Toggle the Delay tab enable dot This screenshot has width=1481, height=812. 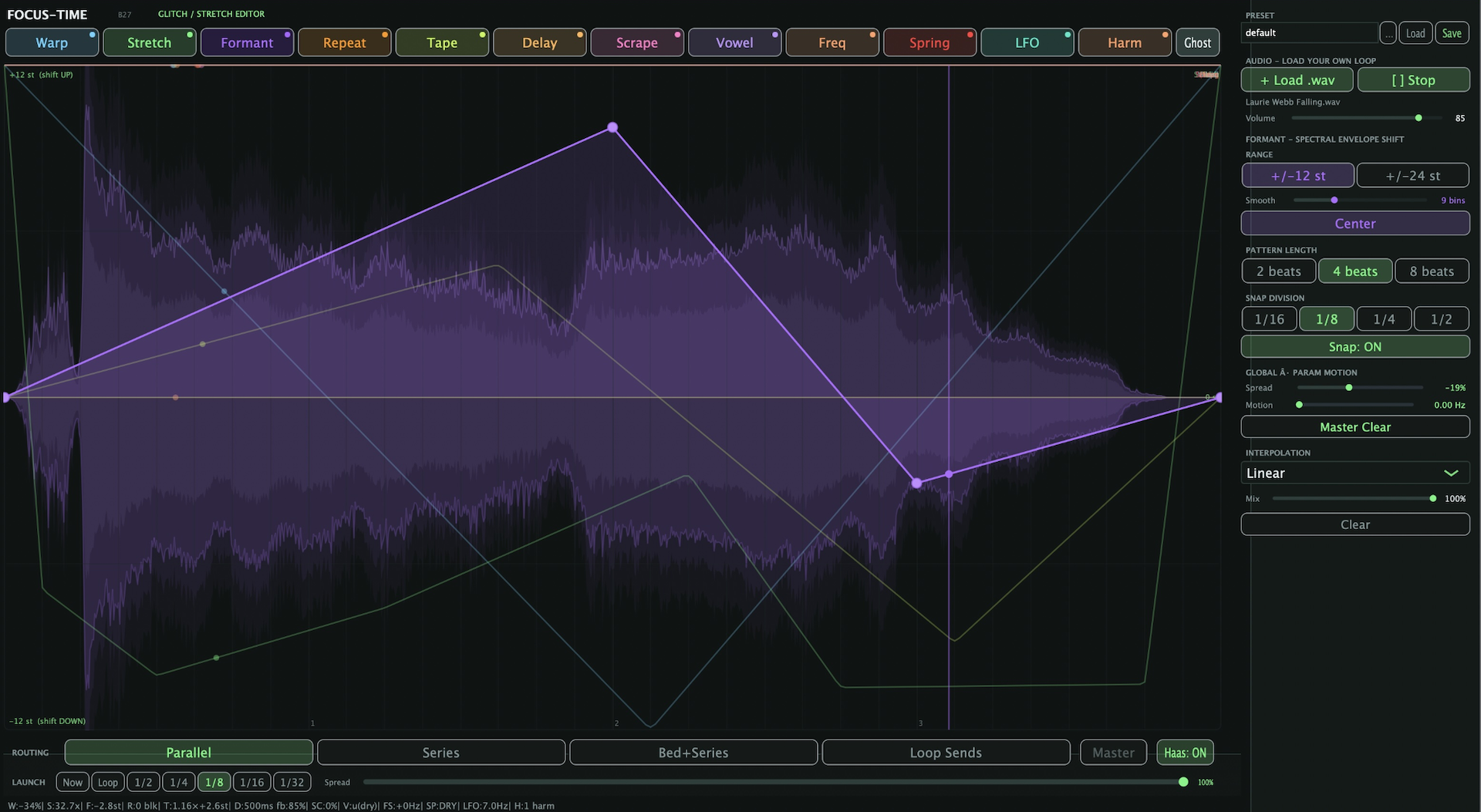pyautogui.click(x=580, y=35)
